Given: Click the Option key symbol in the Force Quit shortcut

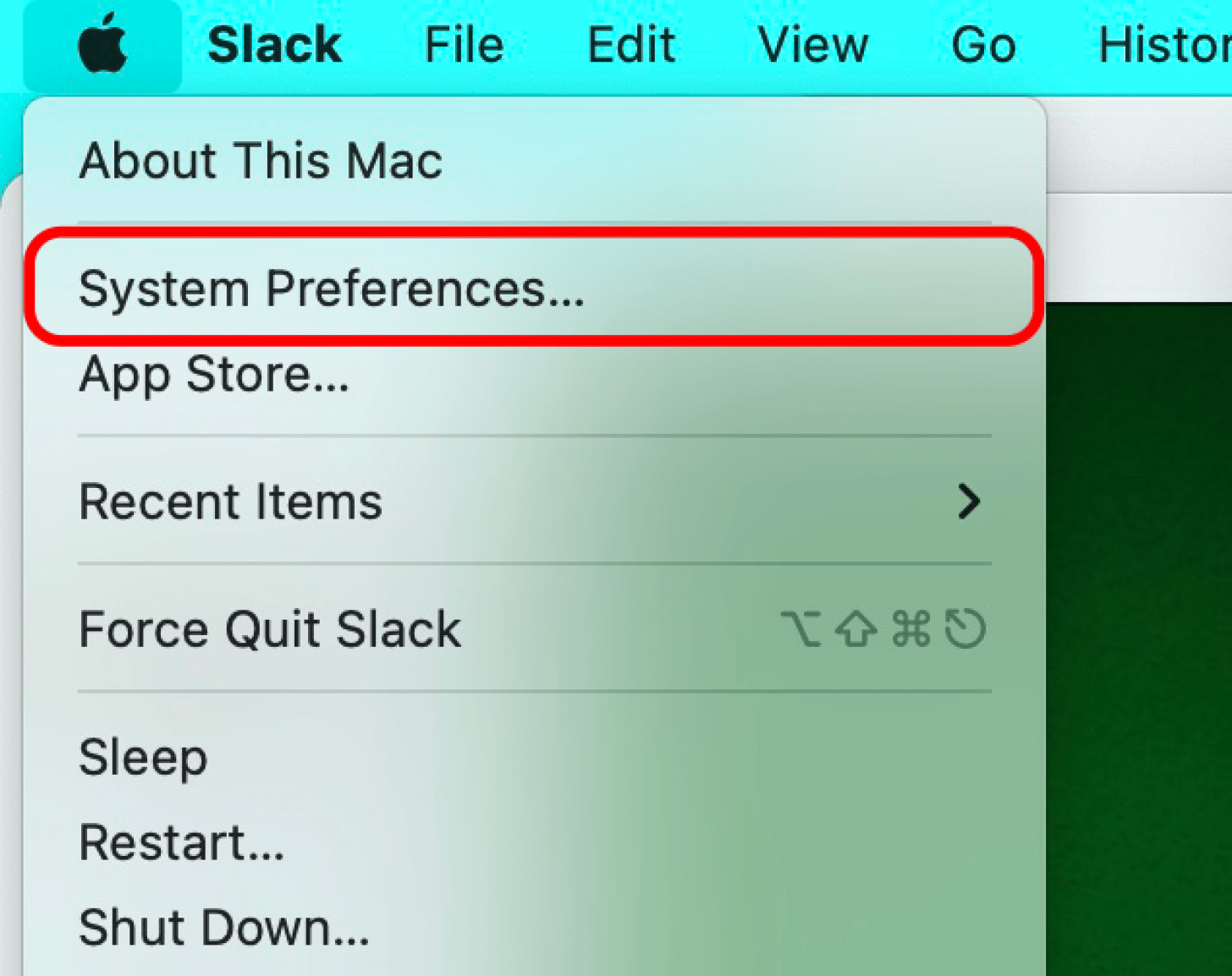Looking at the screenshot, I should (x=800, y=629).
